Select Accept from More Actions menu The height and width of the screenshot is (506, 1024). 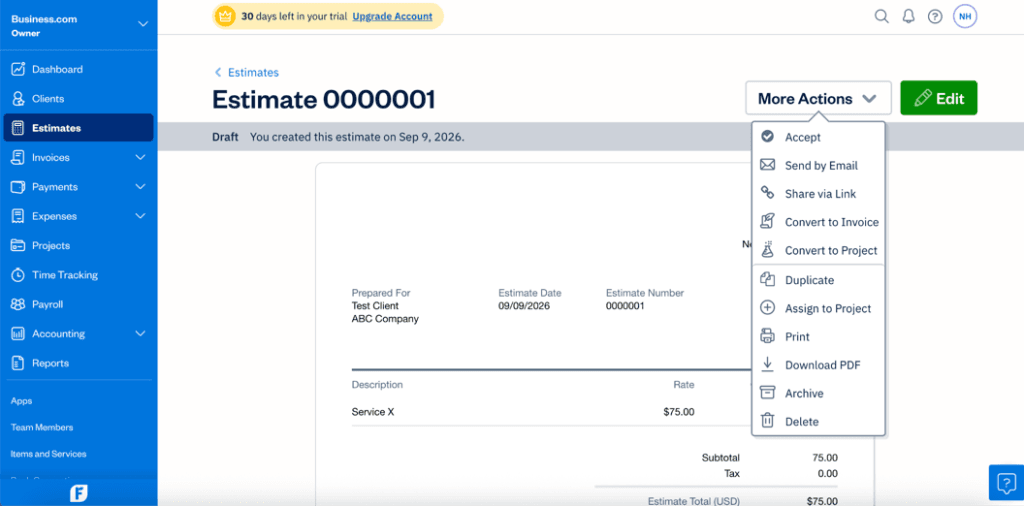[818, 137]
